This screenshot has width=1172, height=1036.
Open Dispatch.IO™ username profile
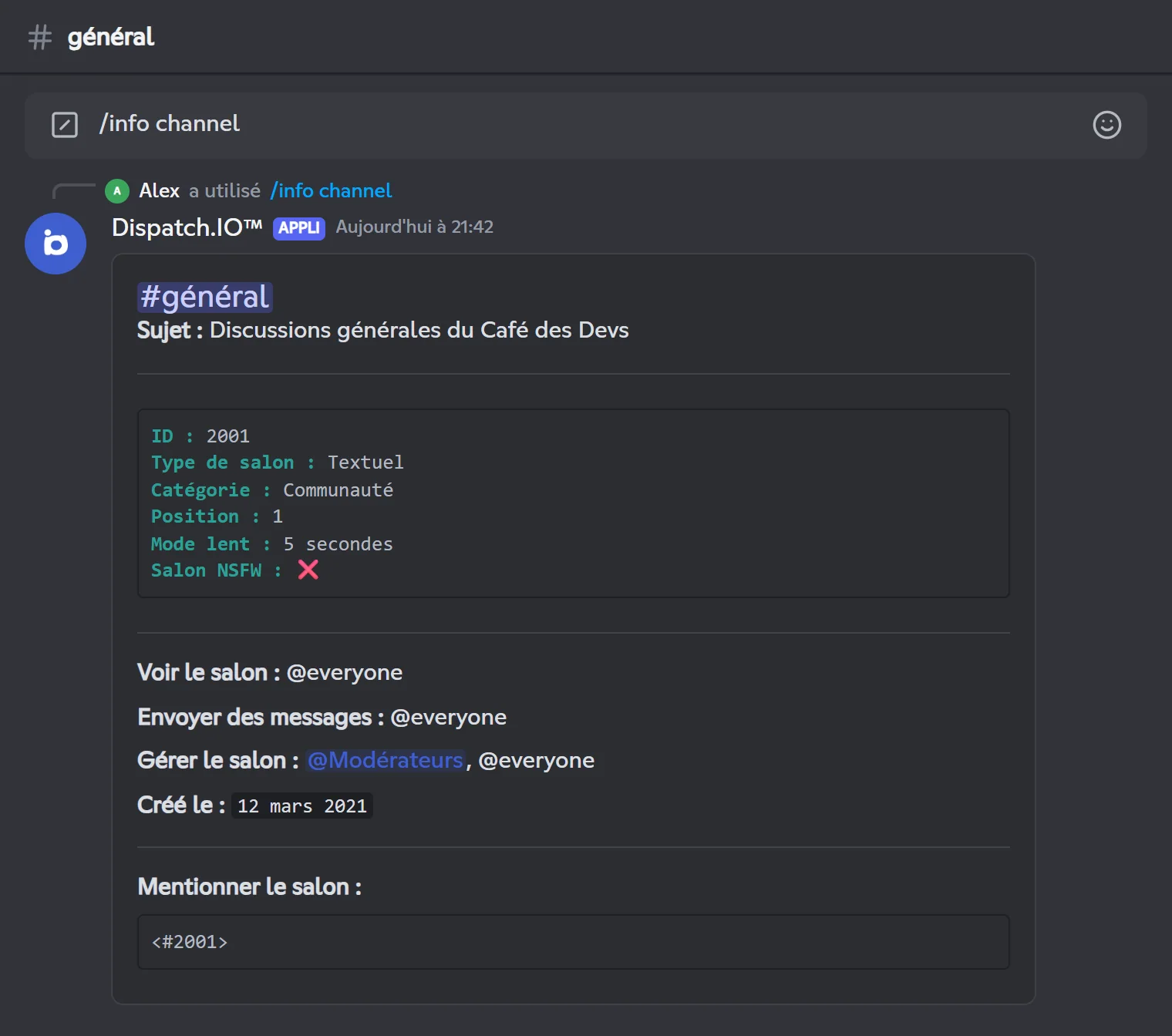[x=187, y=227]
